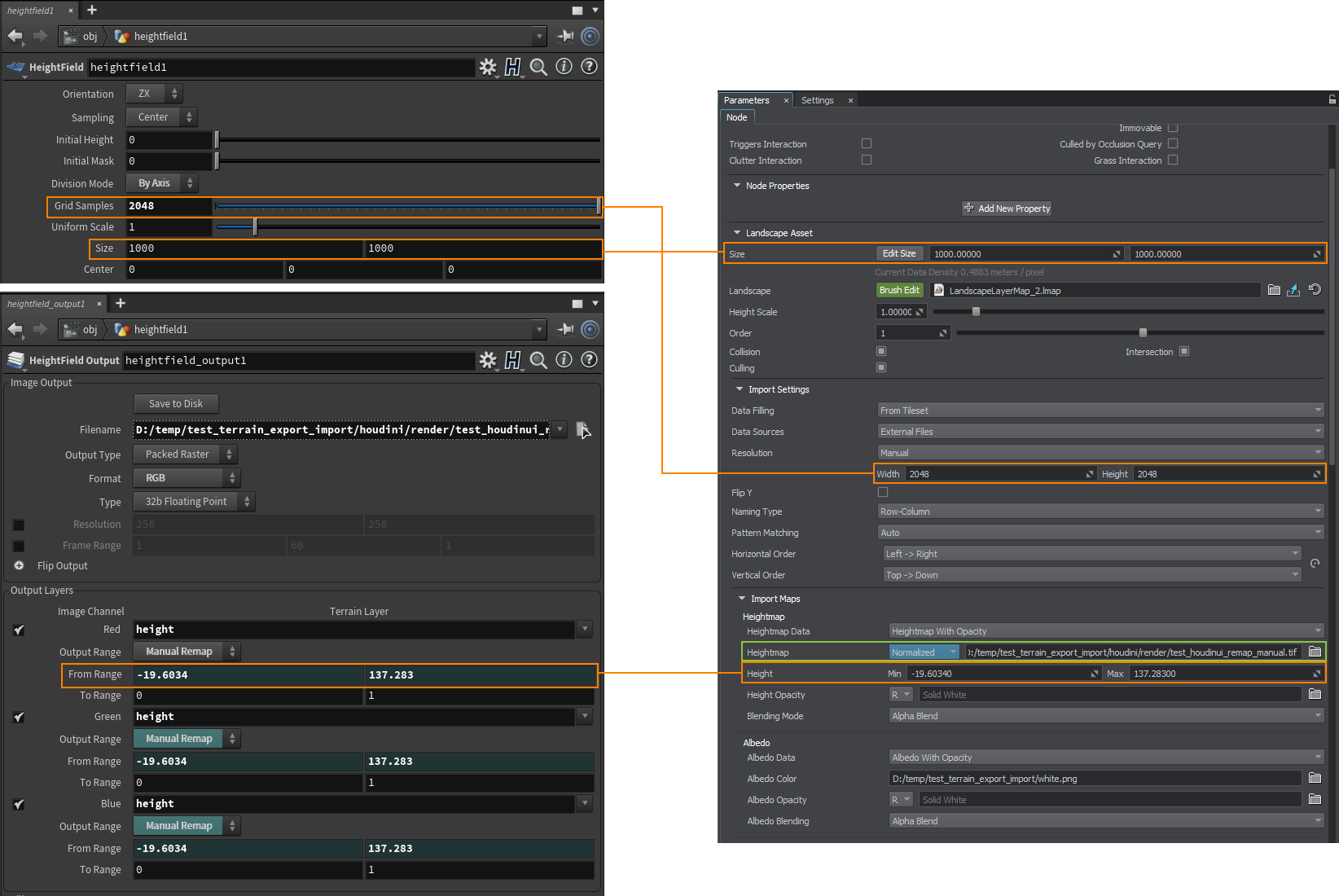Screen dimensions: 1339x896
Task: Click info icon beside heightfield1 name
Action: point(564,67)
